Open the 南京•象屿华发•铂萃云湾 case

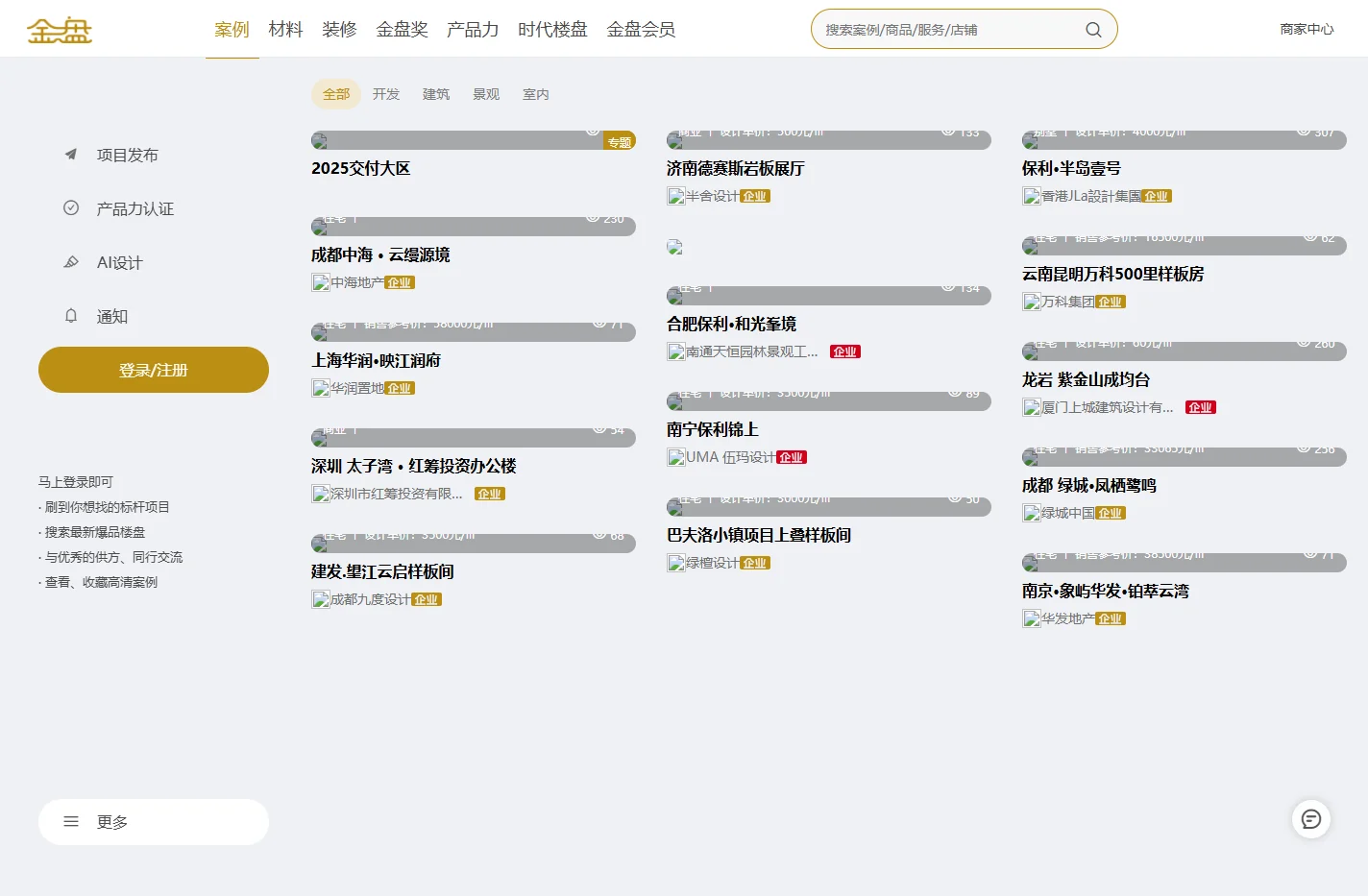pyautogui.click(x=1106, y=591)
